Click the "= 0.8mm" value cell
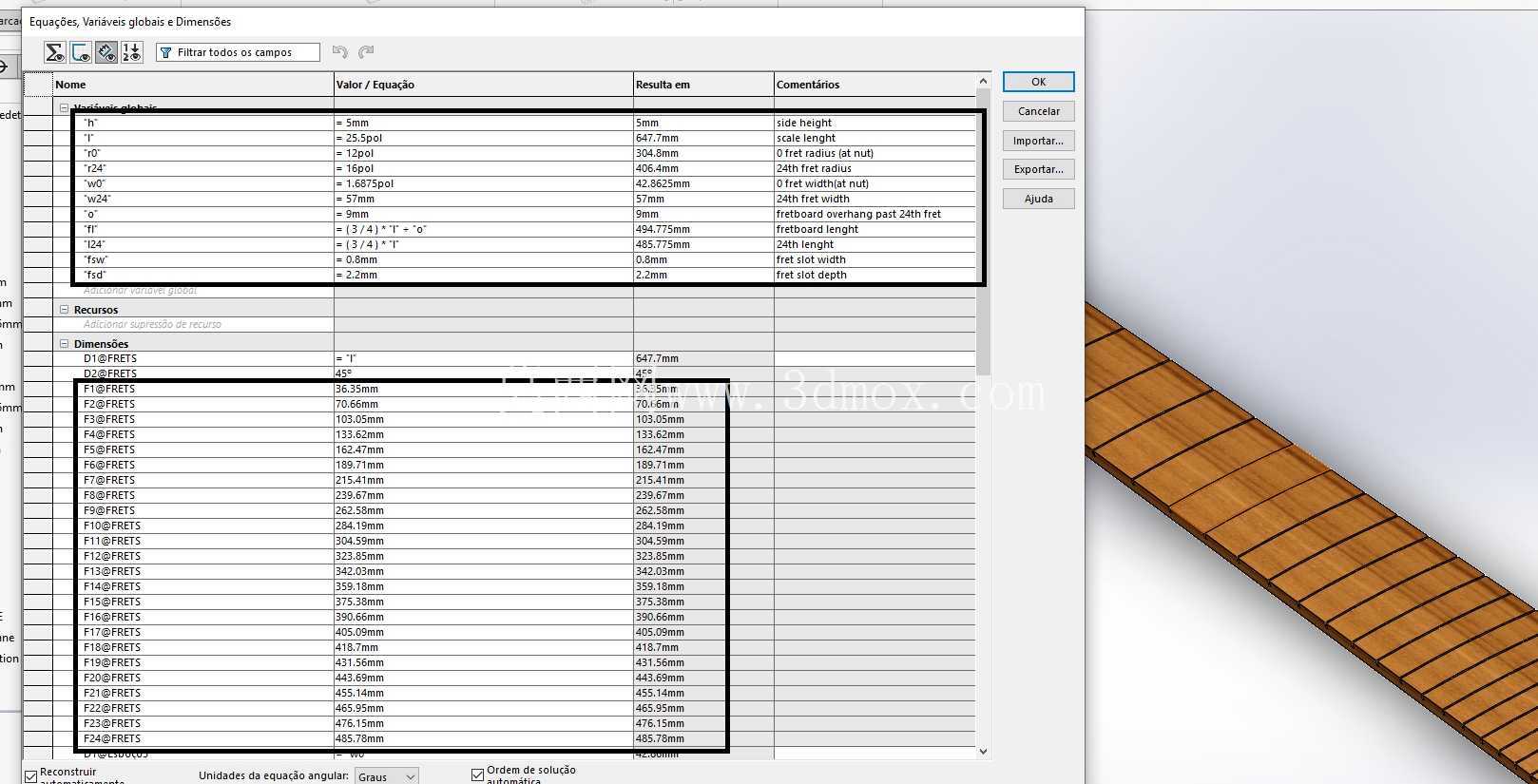Screen dimensions: 1538x784 point(483,259)
